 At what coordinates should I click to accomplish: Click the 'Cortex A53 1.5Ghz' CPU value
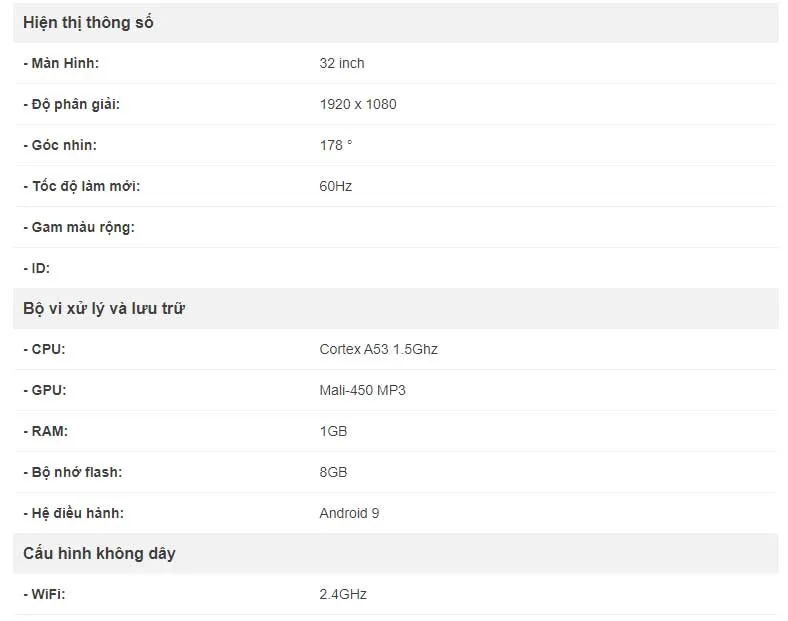tap(378, 349)
